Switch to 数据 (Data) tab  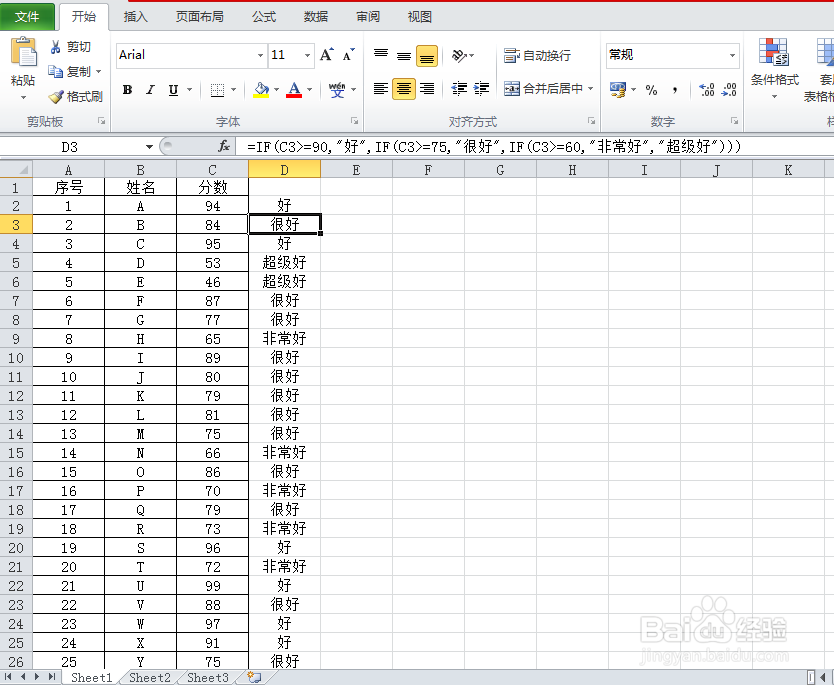[x=316, y=17]
